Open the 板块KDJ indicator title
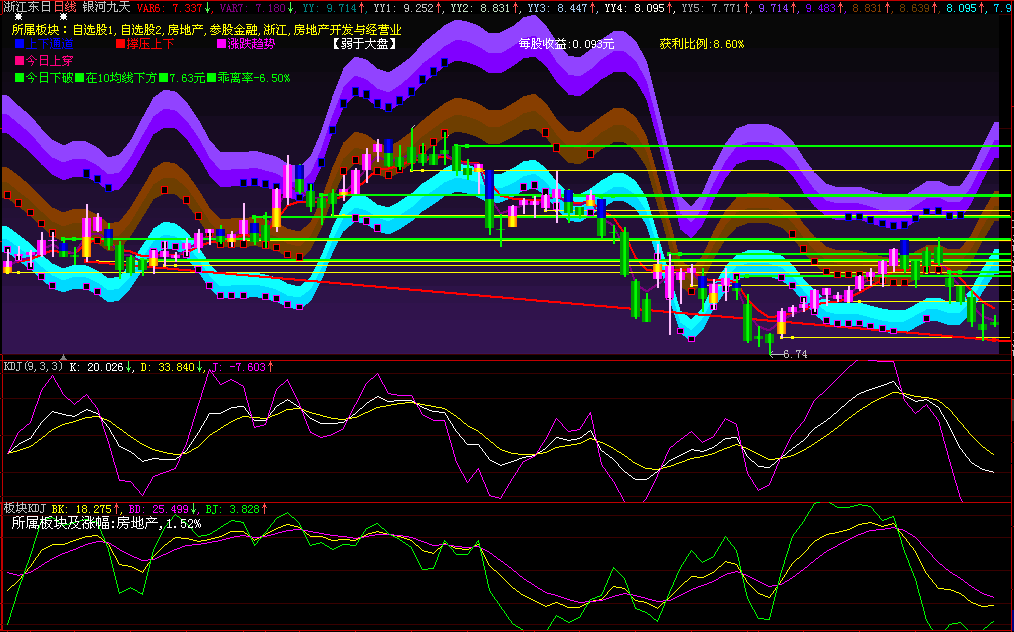This screenshot has width=1014, height=632. [x=25, y=508]
